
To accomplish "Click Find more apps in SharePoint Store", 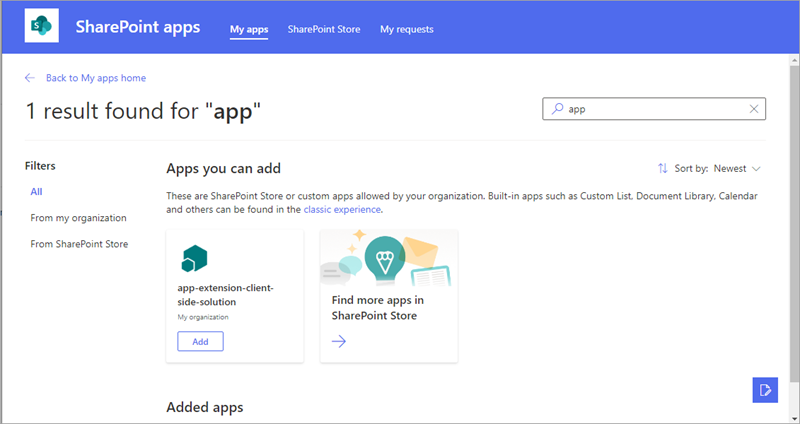I will 378,308.
